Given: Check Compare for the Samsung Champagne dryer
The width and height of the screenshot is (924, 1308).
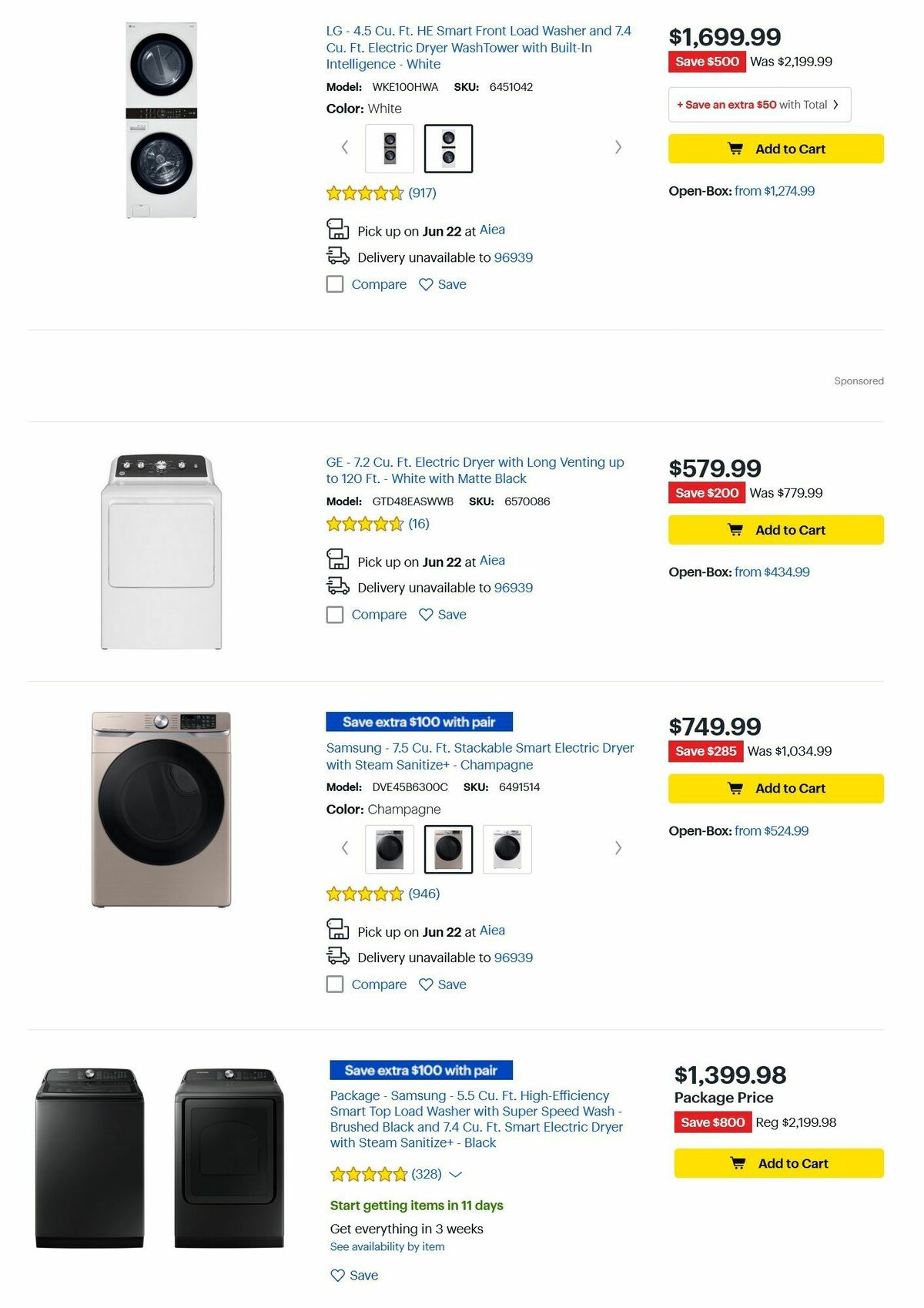Looking at the screenshot, I should point(335,984).
